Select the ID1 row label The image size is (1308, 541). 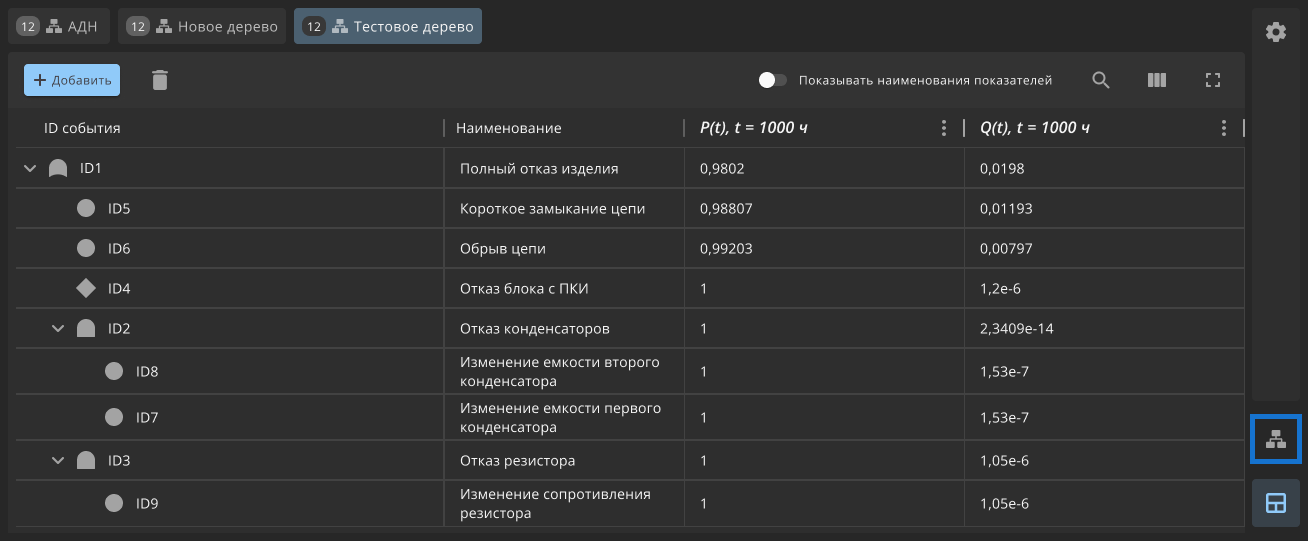[x=91, y=169]
